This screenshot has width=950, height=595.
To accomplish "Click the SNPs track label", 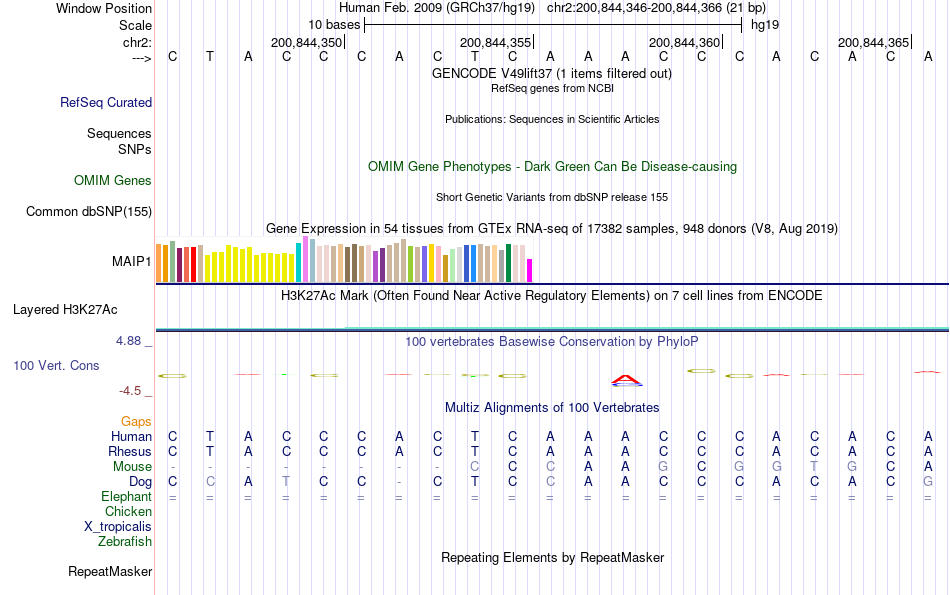I will [135, 149].
